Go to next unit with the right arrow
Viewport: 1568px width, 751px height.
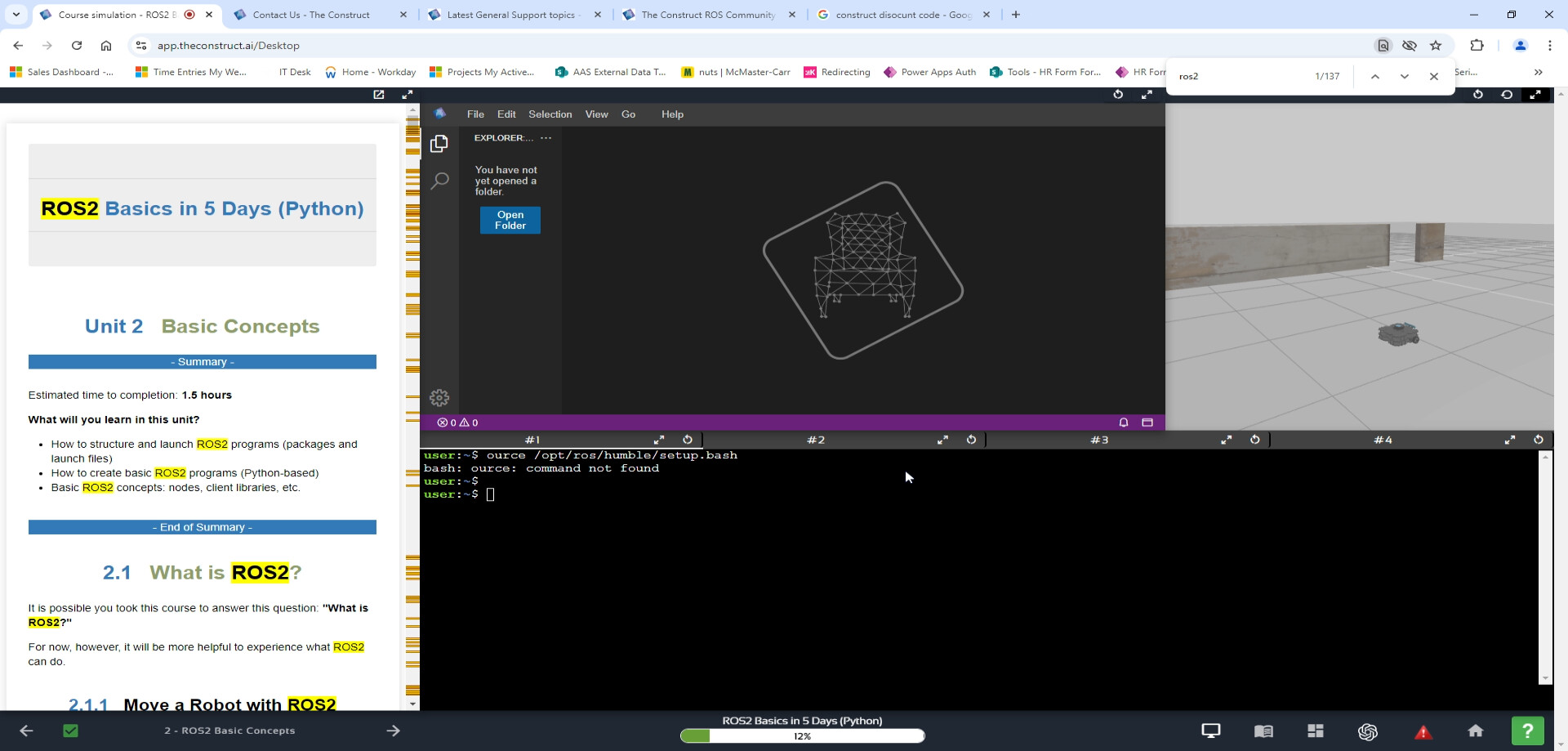pos(394,731)
